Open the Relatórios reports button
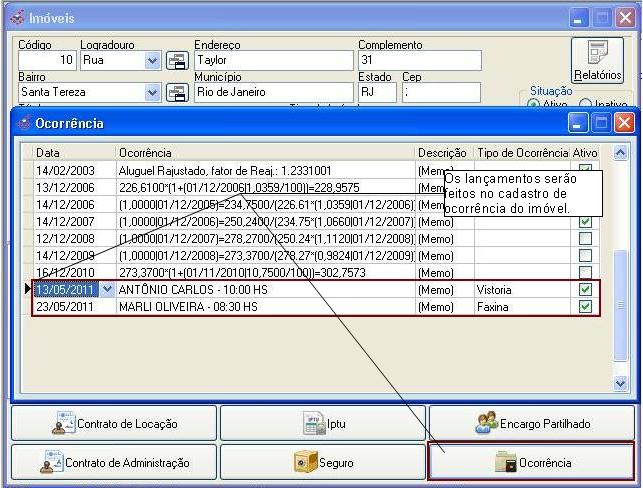 click(598, 60)
